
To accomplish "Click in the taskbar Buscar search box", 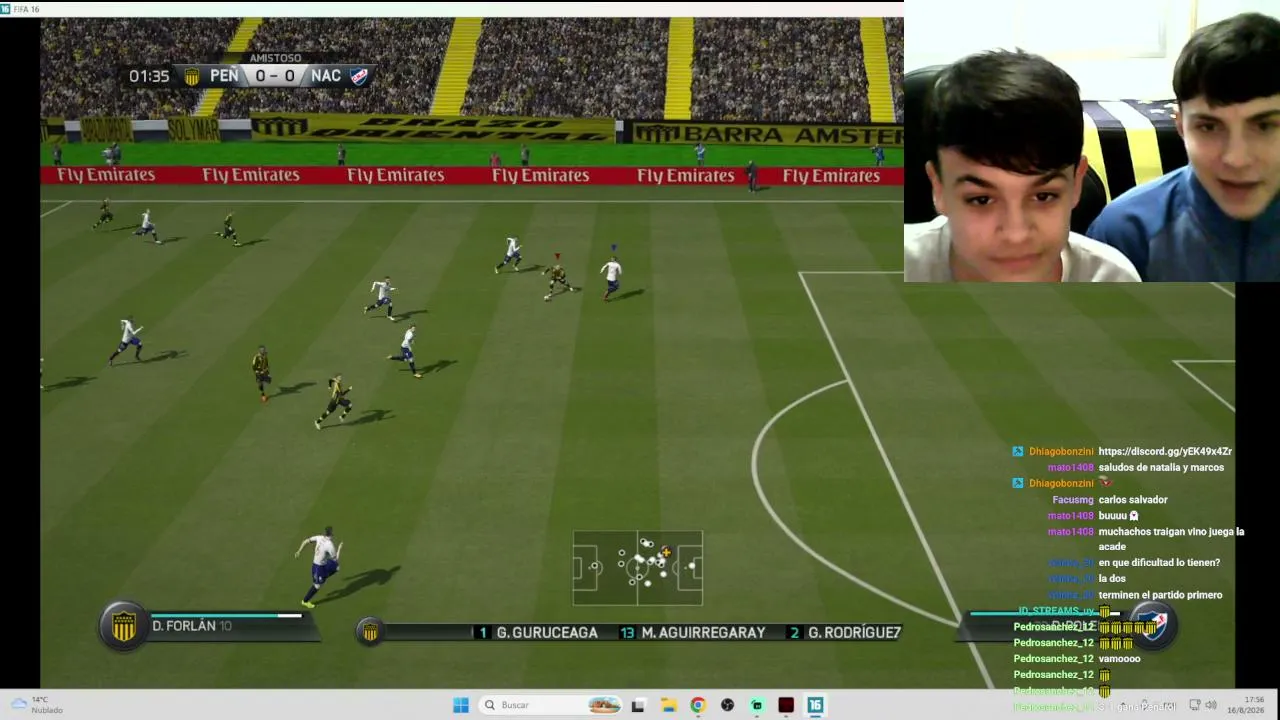I will pyautogui.click(x=550, y=705).
